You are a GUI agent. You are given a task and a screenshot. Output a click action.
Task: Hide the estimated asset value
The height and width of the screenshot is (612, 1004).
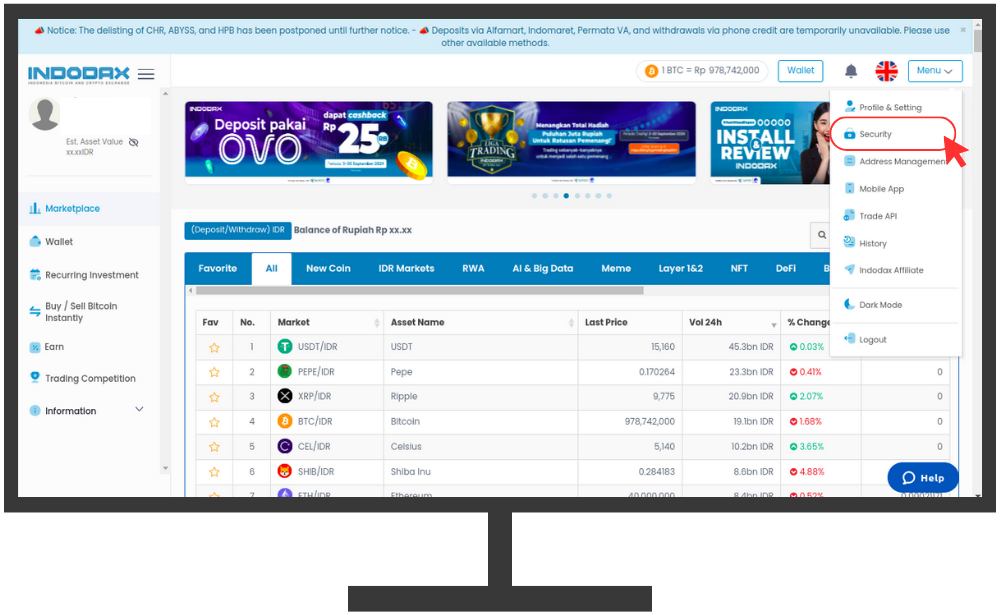(133, 142)
